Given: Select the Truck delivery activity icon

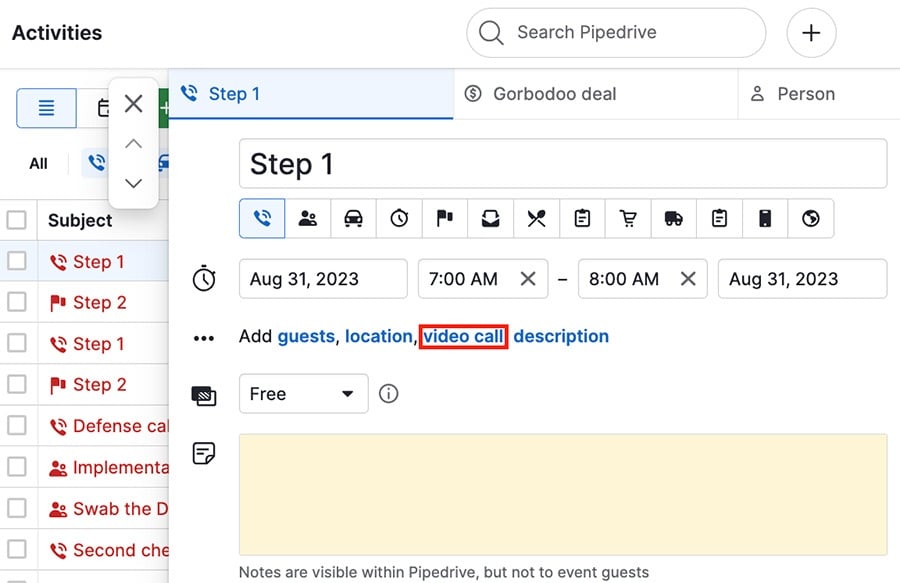Looking at the screenshot, I should (x=673, y=218).
